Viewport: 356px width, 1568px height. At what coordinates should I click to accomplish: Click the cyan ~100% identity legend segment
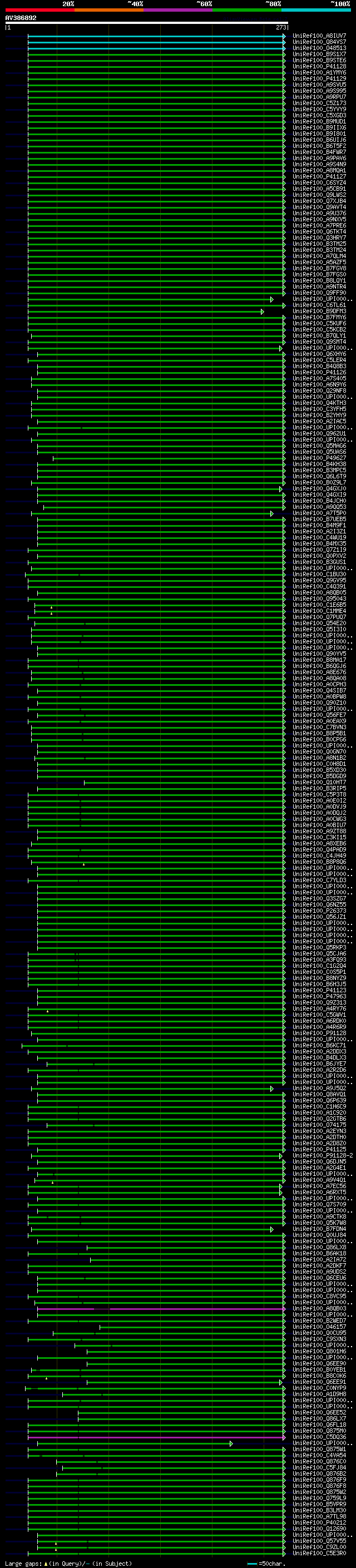click(316, 10)
